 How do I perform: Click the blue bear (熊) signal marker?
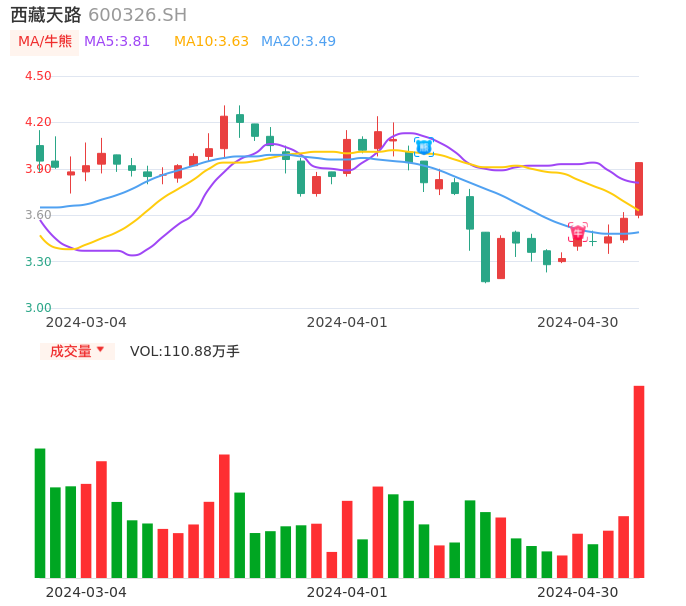(x=423, y=146)
